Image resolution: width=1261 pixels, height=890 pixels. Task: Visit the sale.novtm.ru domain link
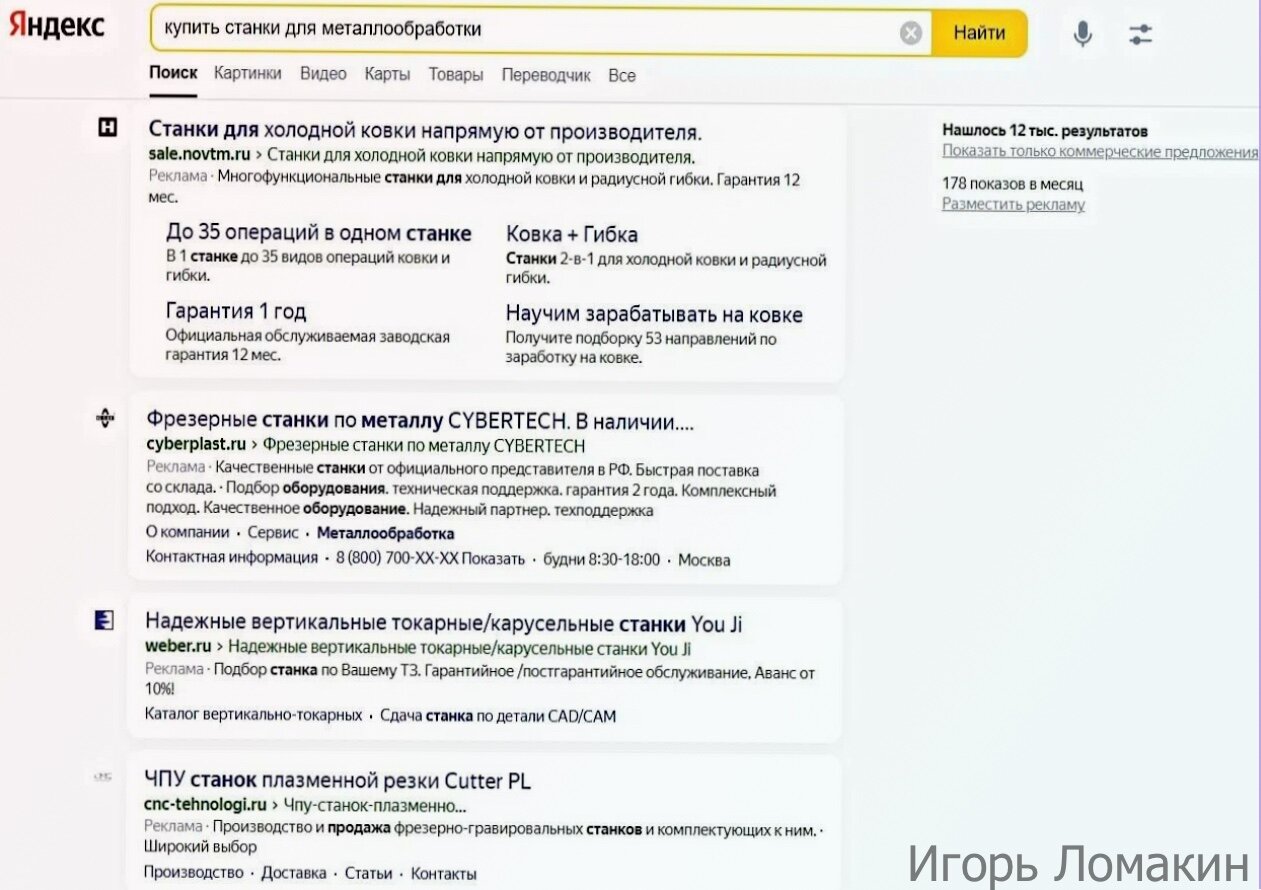(x=199, y=156)
